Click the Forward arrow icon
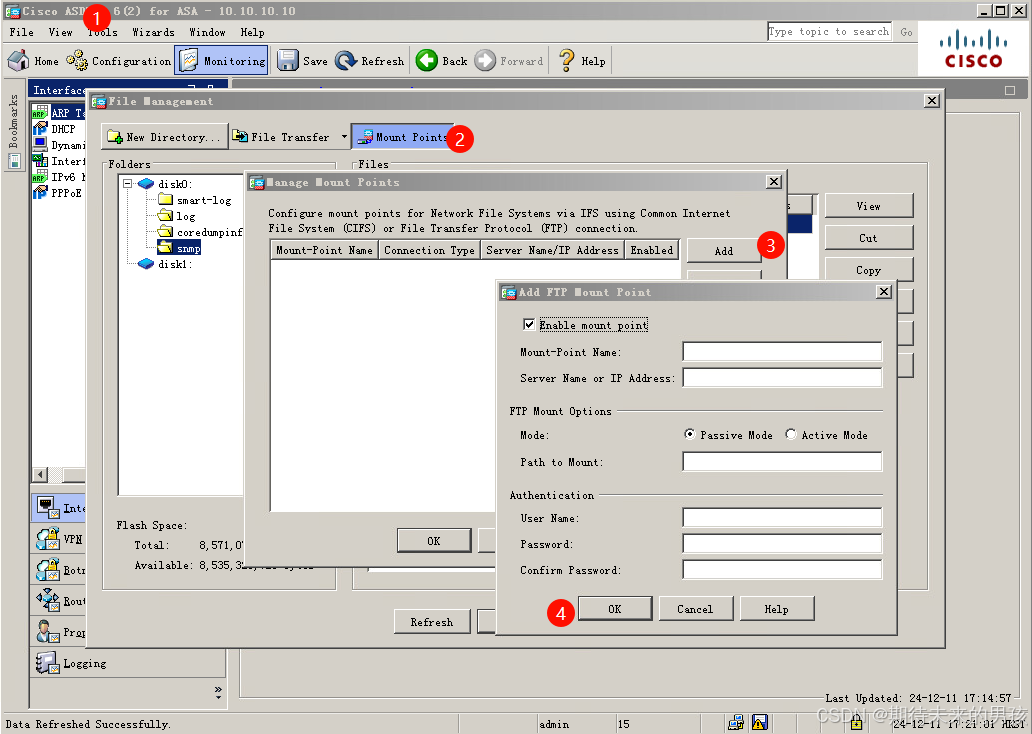The height and width of the screenshot is (734, 1032). [x=485, y=61]
